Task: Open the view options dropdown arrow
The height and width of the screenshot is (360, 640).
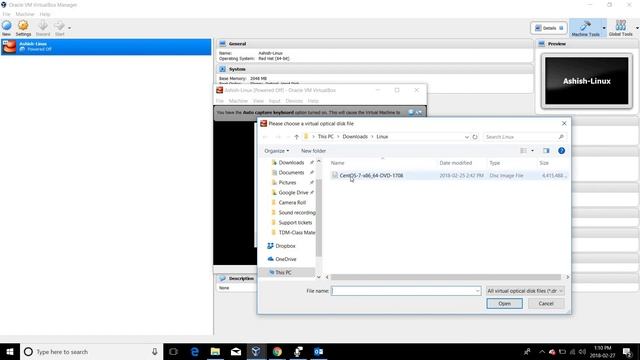Action: [x=532, y=151]
